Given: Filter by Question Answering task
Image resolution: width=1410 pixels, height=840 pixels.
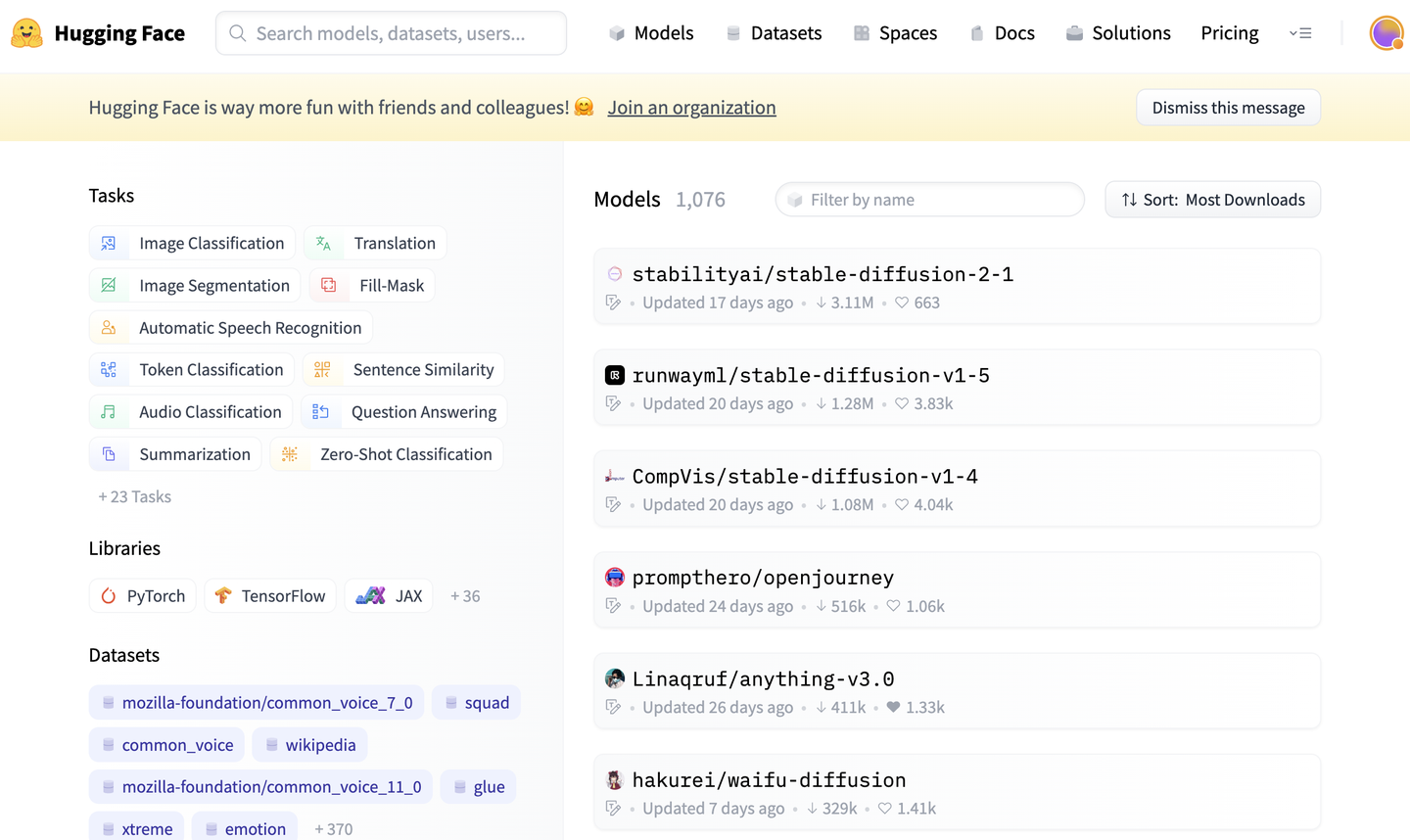Looking at the screenshot, I should click(404, 412).
